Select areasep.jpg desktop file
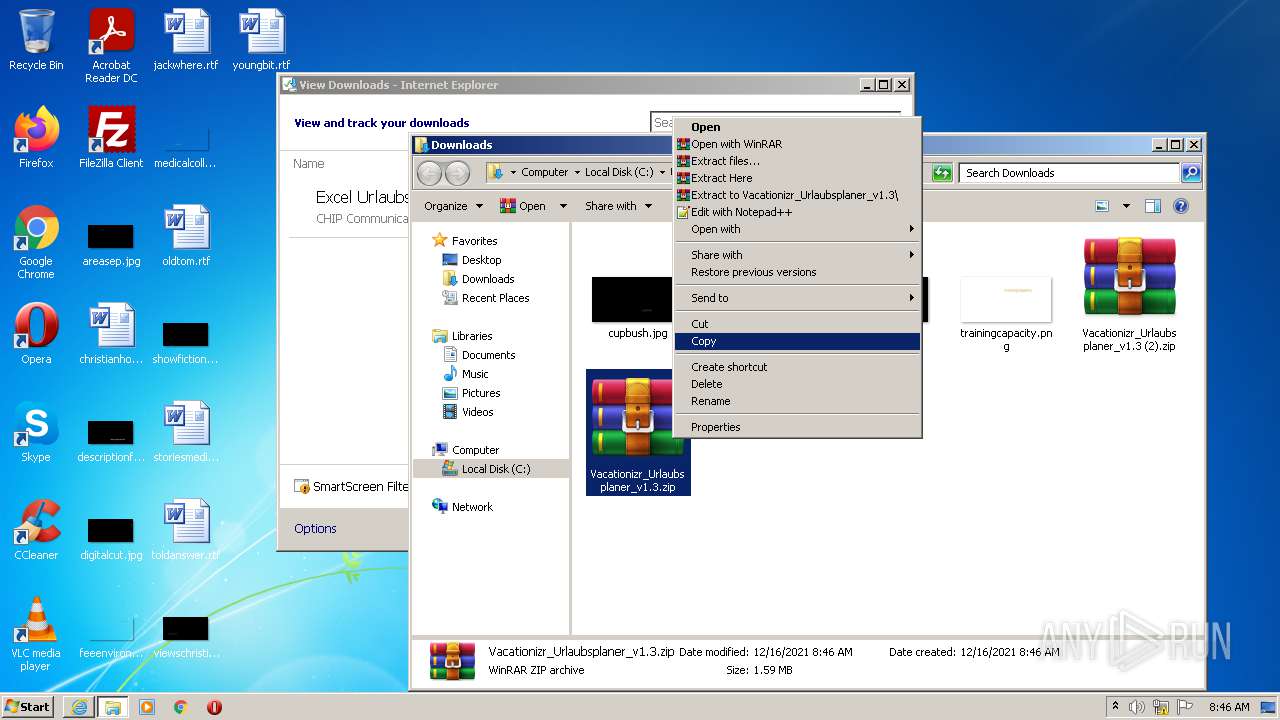 (x=111, y=243)
